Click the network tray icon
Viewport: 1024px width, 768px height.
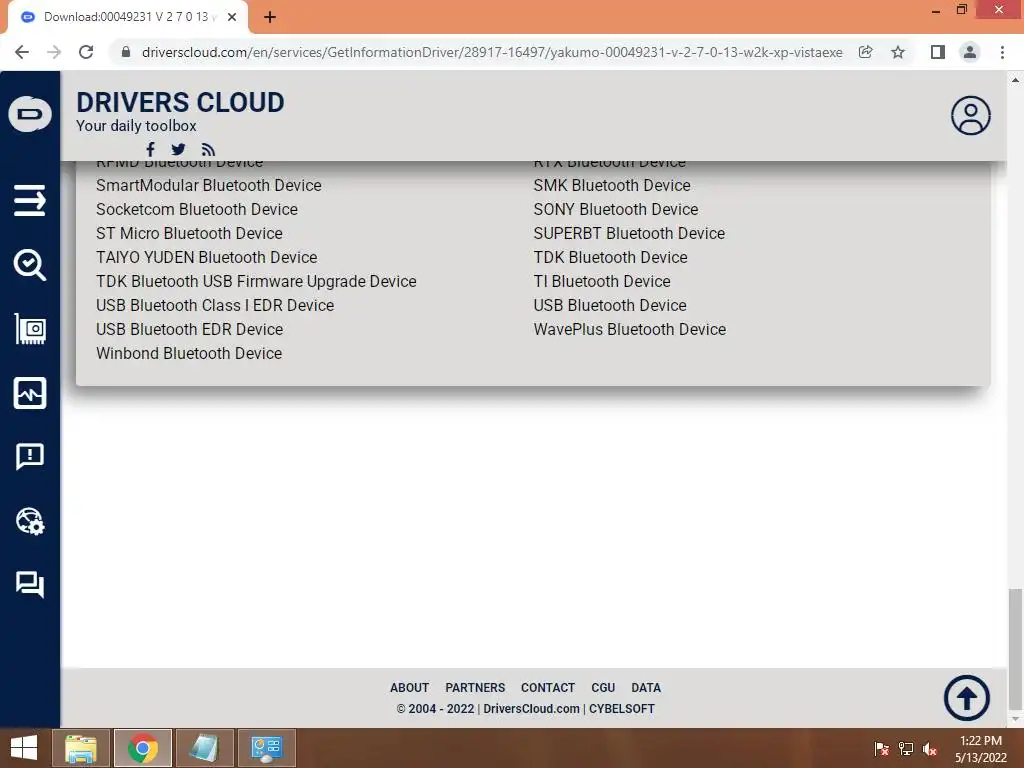906,749
